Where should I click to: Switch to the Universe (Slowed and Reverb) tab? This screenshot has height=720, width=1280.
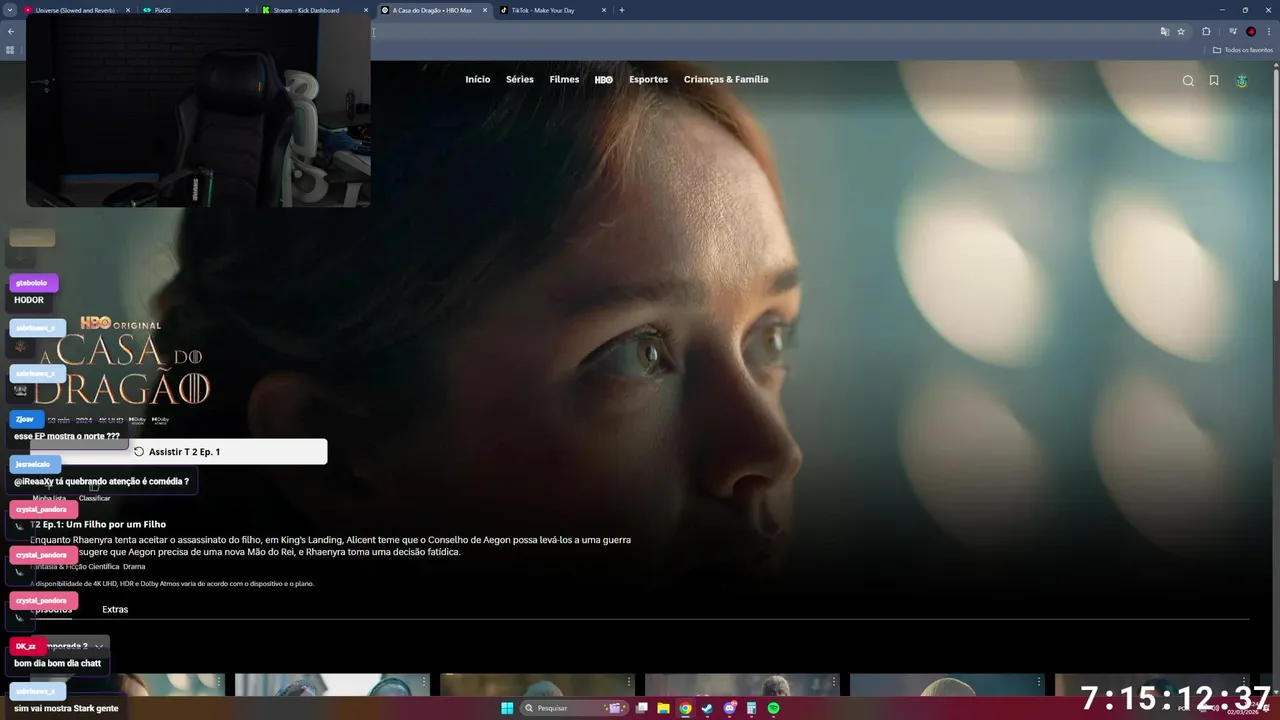[x=76, y=10]
